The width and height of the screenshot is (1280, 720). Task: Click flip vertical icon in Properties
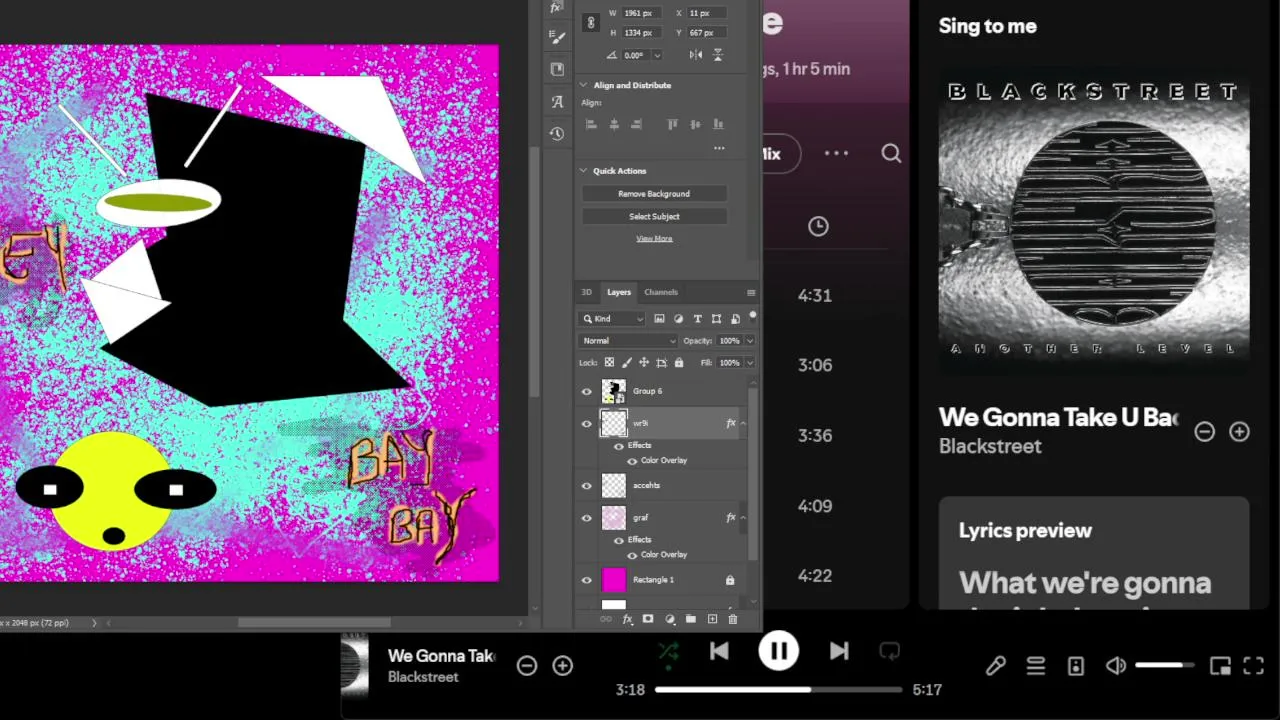(x=717, y=55)
